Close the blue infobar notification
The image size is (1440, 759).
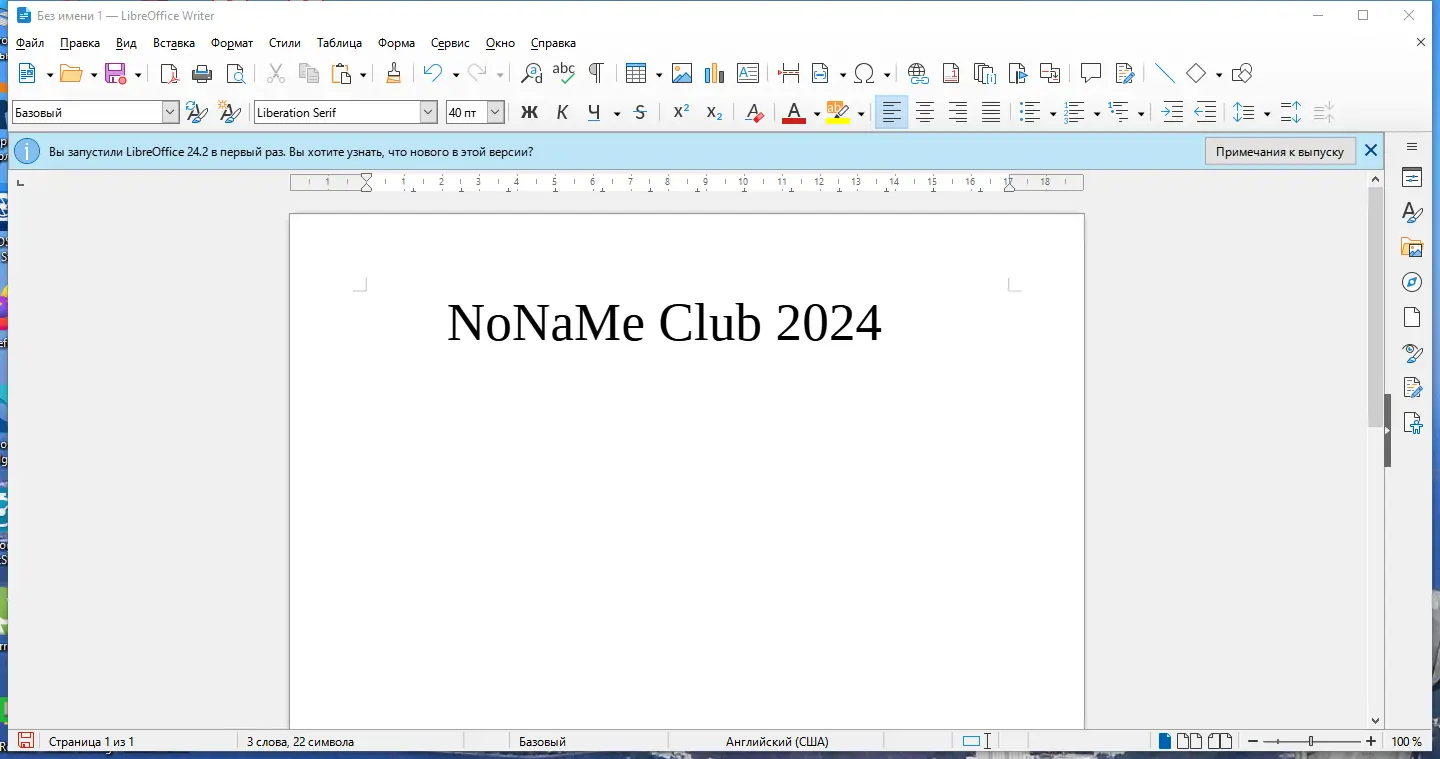(x=1371, y=151)
